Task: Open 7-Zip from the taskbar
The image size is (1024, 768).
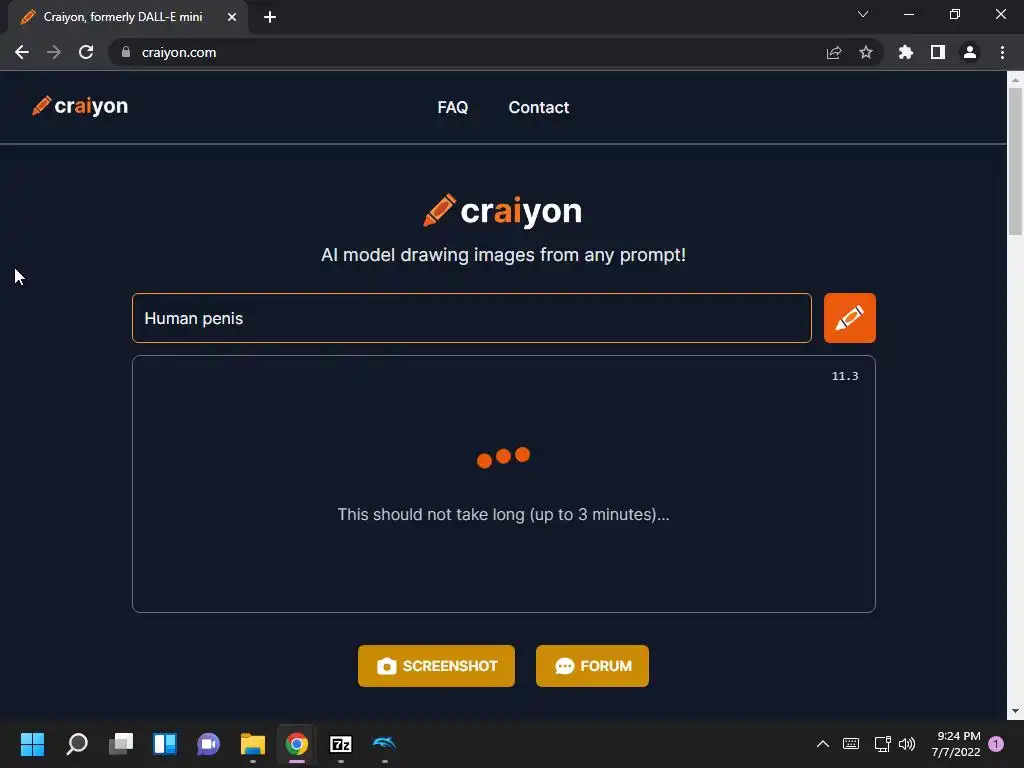Action: click(341, 744)
